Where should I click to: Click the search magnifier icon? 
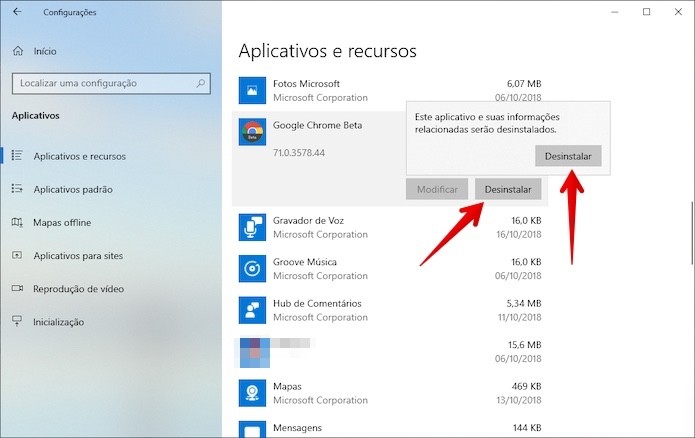tap(200, 83)
